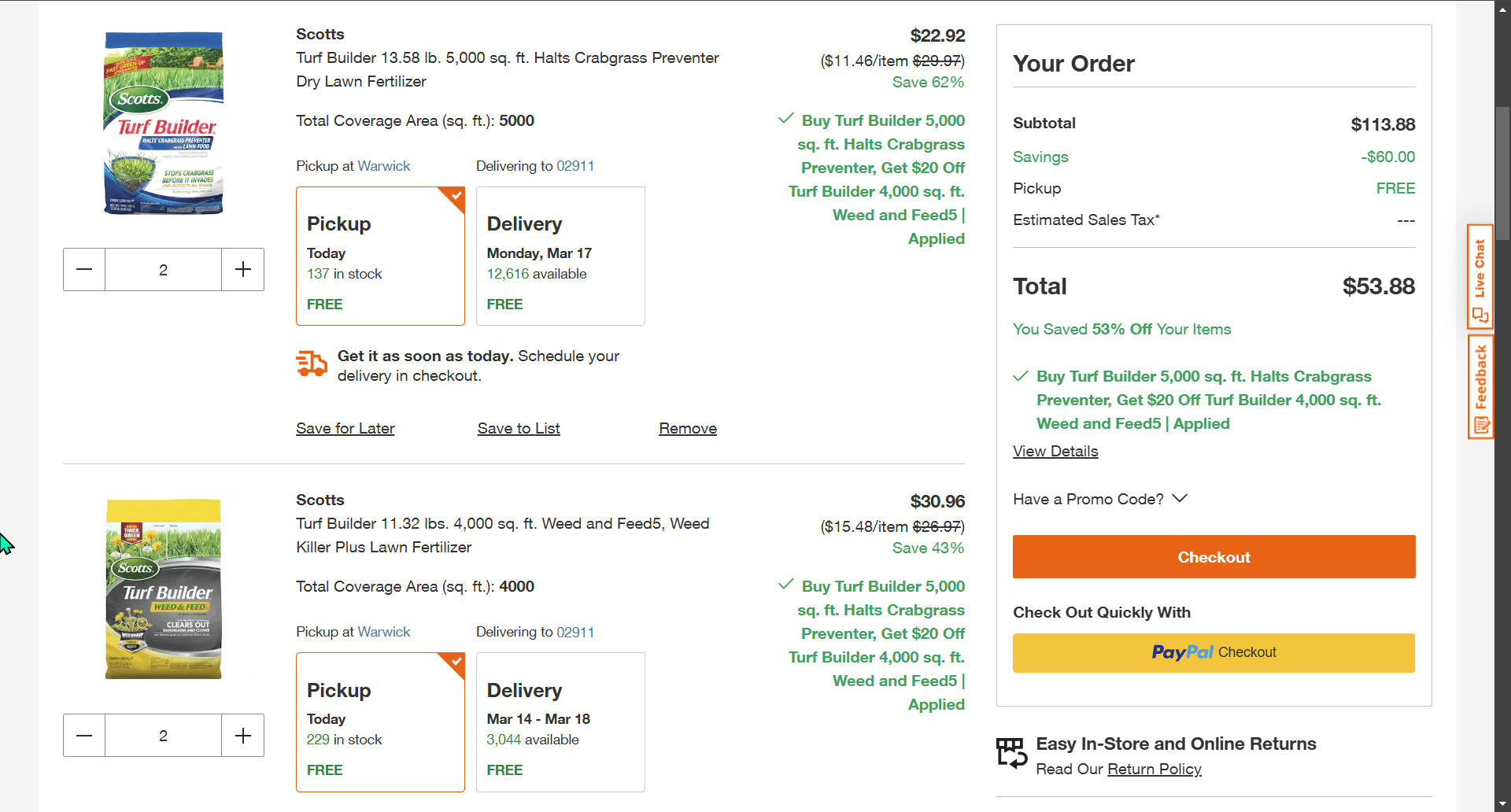
Task: Change pickup store Warwick for first item
Action: pos(384,166)
